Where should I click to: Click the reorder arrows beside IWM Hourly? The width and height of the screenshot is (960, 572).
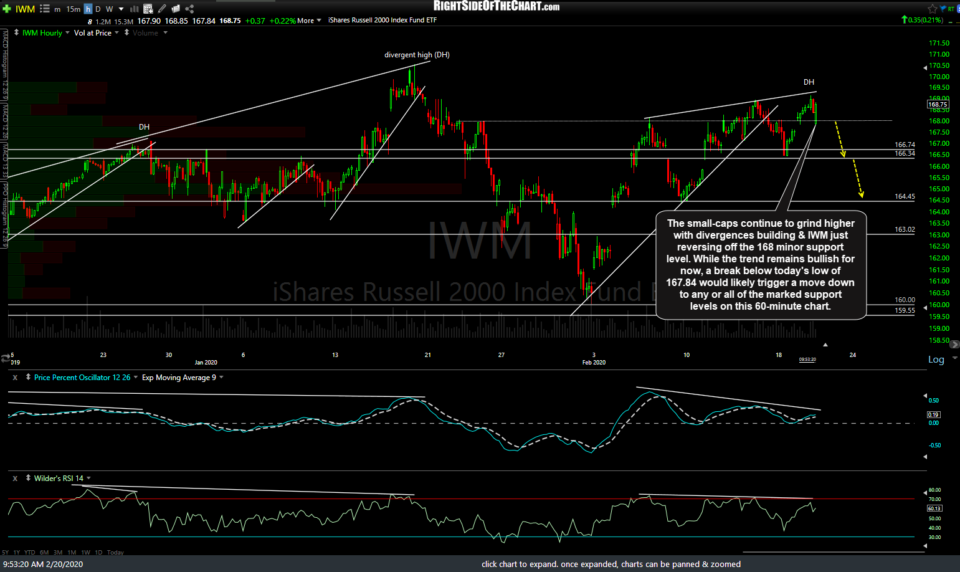(x=16, y=32)
